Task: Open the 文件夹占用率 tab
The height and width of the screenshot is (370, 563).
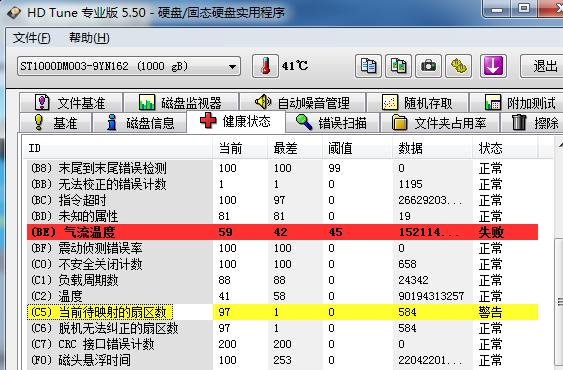Action: [x=440, y=123]
